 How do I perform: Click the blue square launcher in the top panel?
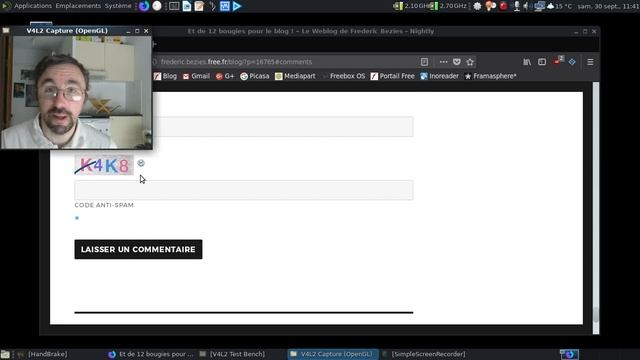click(225, 6)
